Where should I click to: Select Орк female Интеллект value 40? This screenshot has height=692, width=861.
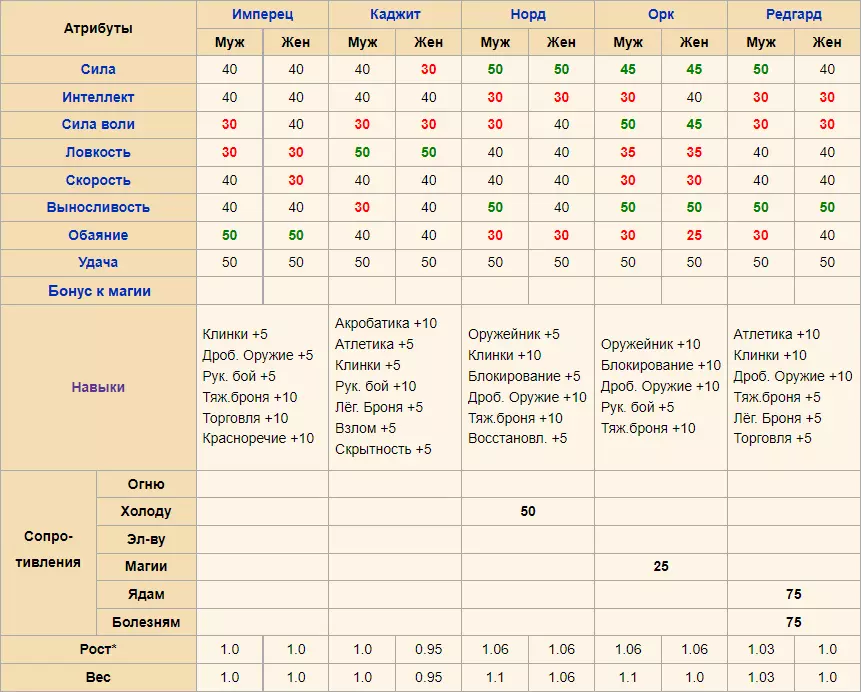[694, 97]
